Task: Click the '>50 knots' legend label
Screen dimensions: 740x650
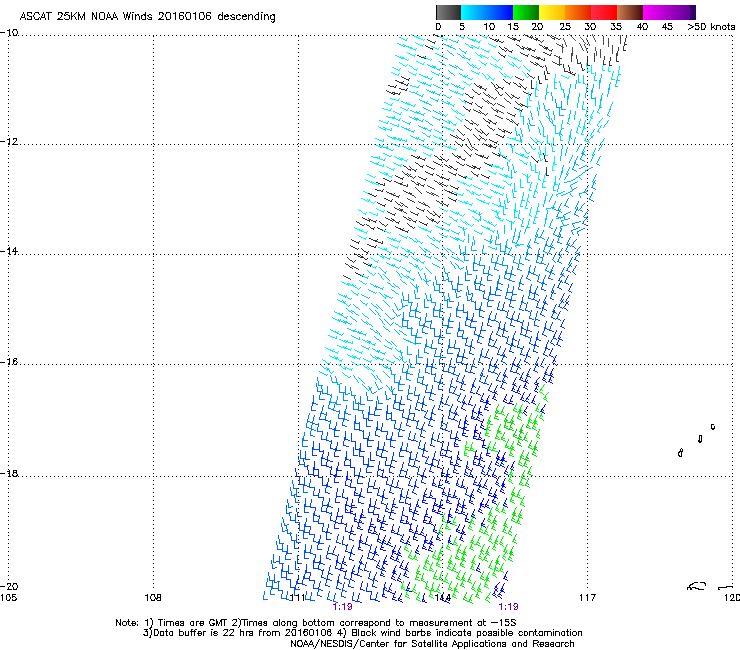Action: pos(711,27)
